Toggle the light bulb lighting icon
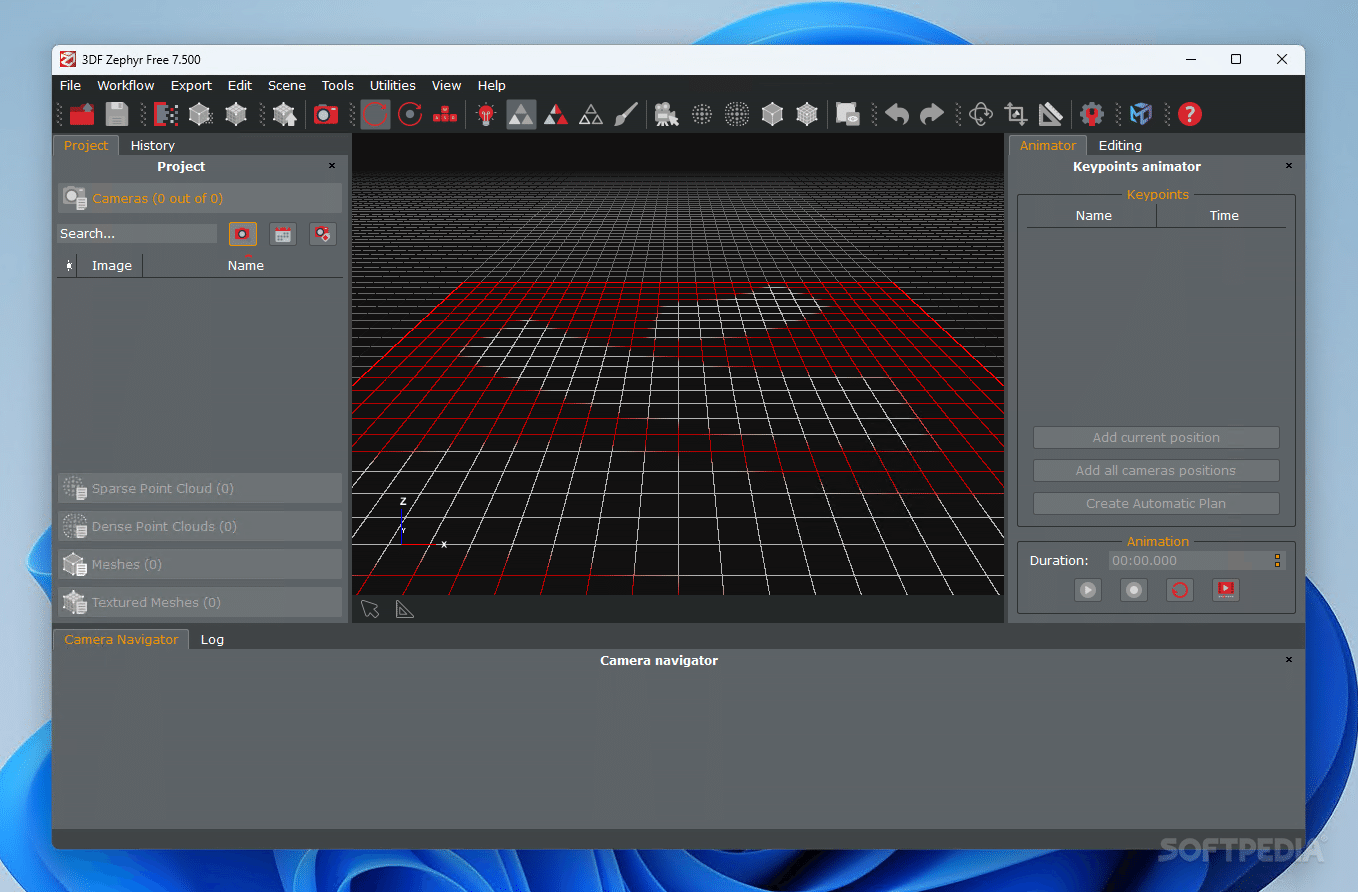This screenshot has width=1358, height=892. click(486, 114)
